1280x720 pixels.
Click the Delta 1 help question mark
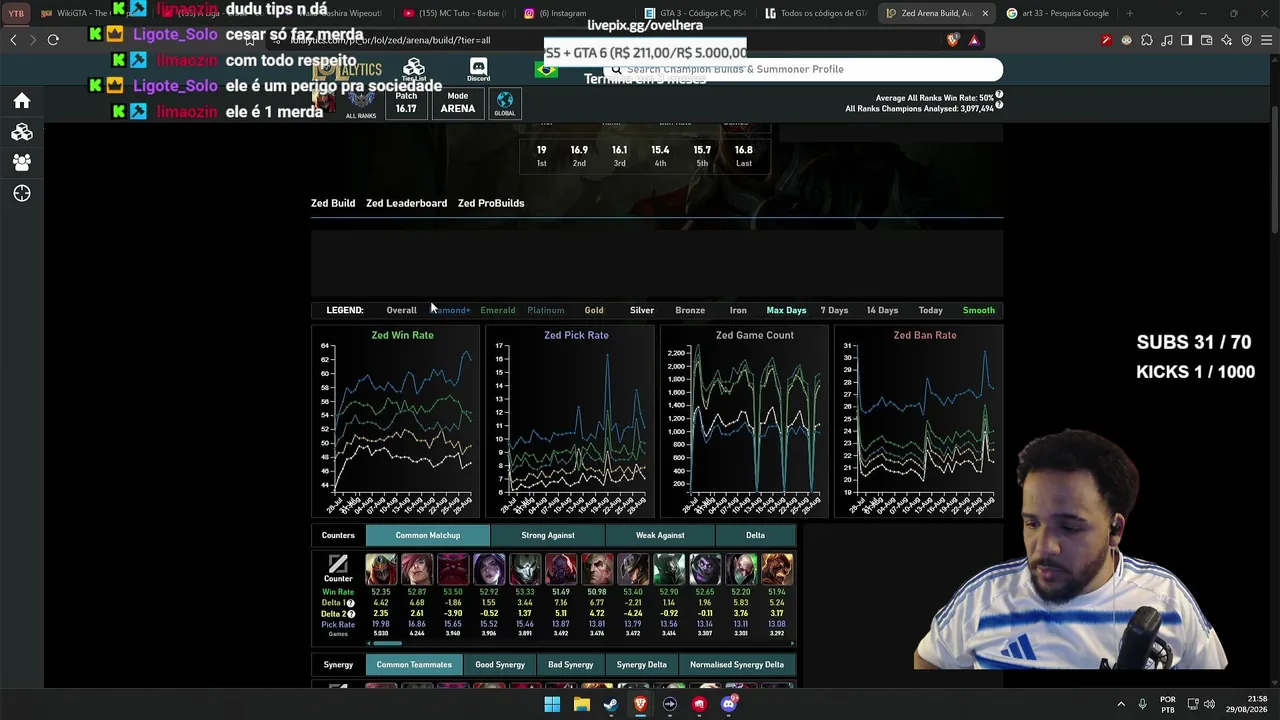point(350,603)
